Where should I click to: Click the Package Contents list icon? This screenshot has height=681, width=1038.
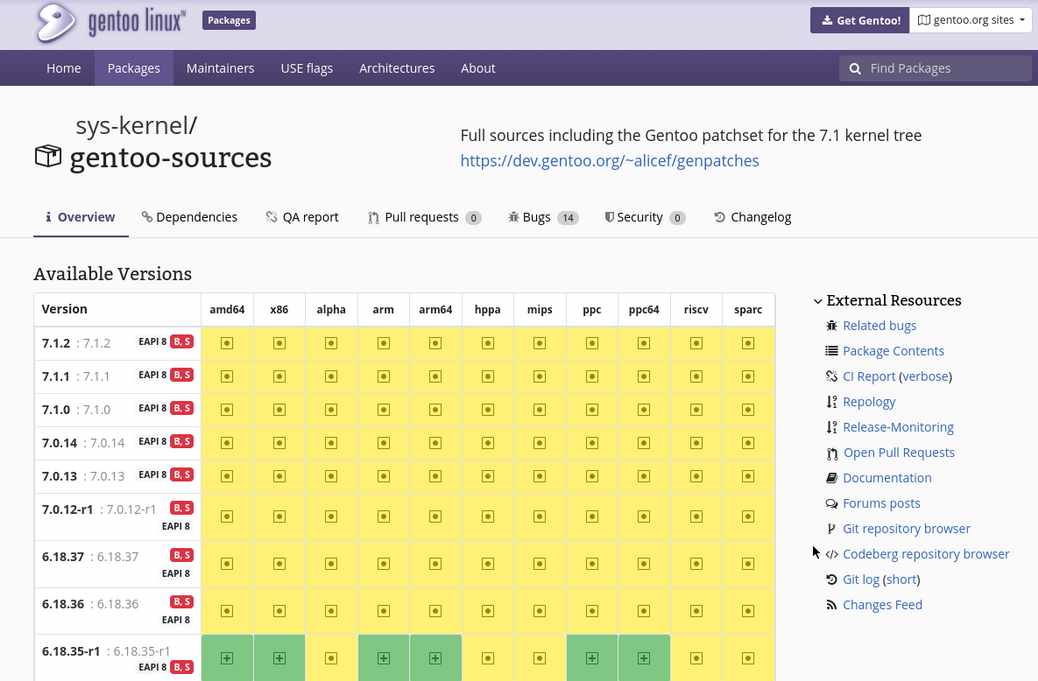[x=831, y=351]
